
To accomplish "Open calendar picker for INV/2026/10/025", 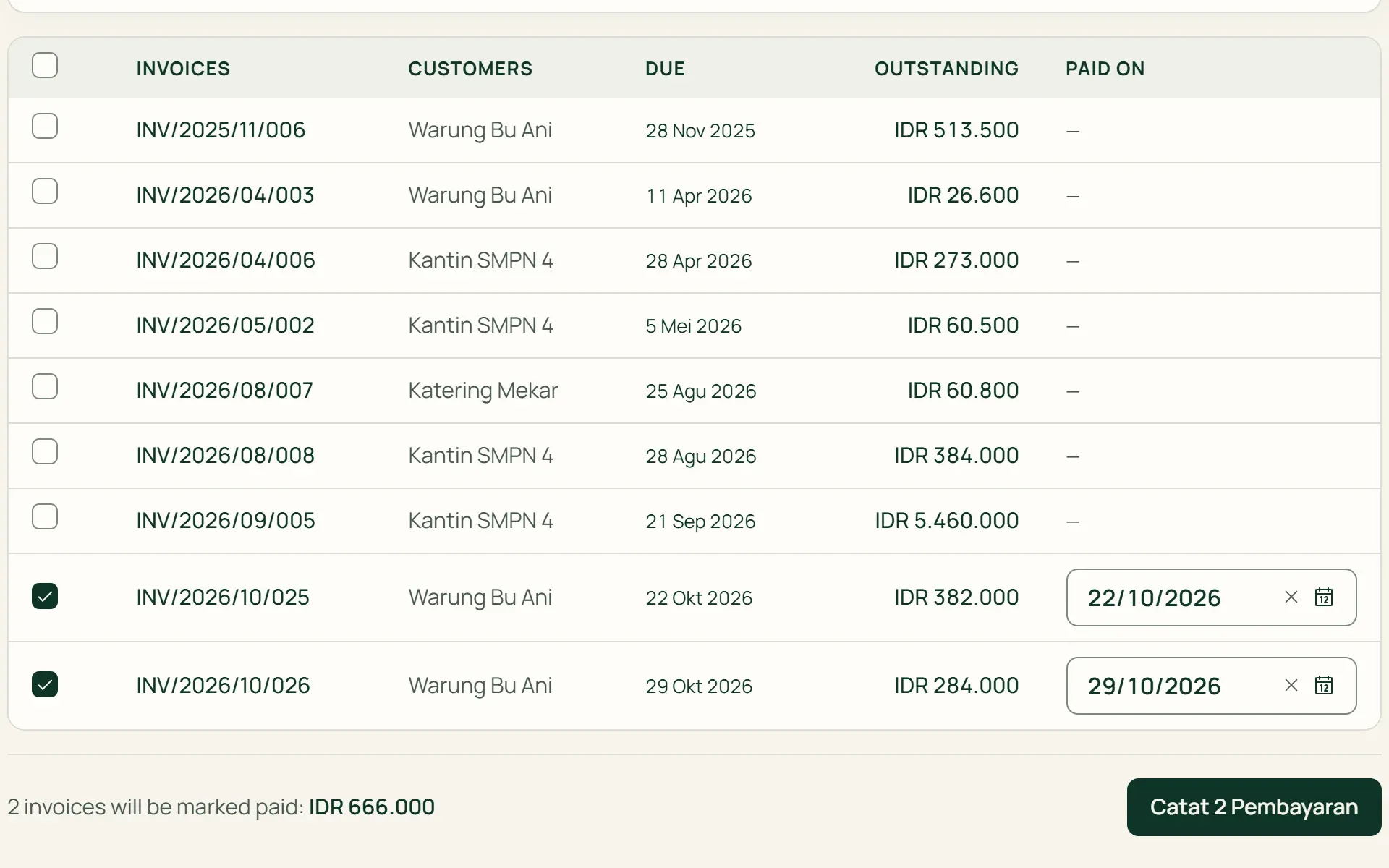I will pos(1323,597).
